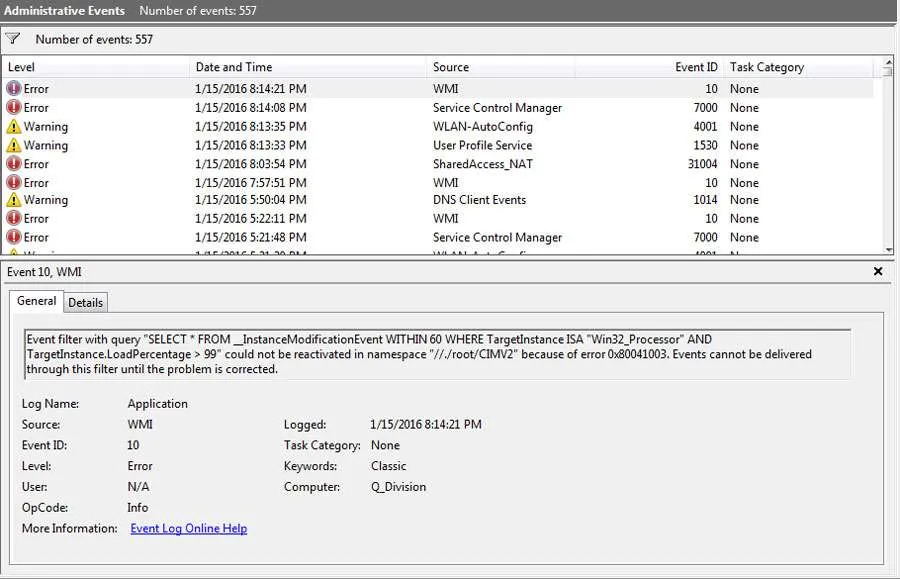Sort by the Event ID column header

coord(649,67)
